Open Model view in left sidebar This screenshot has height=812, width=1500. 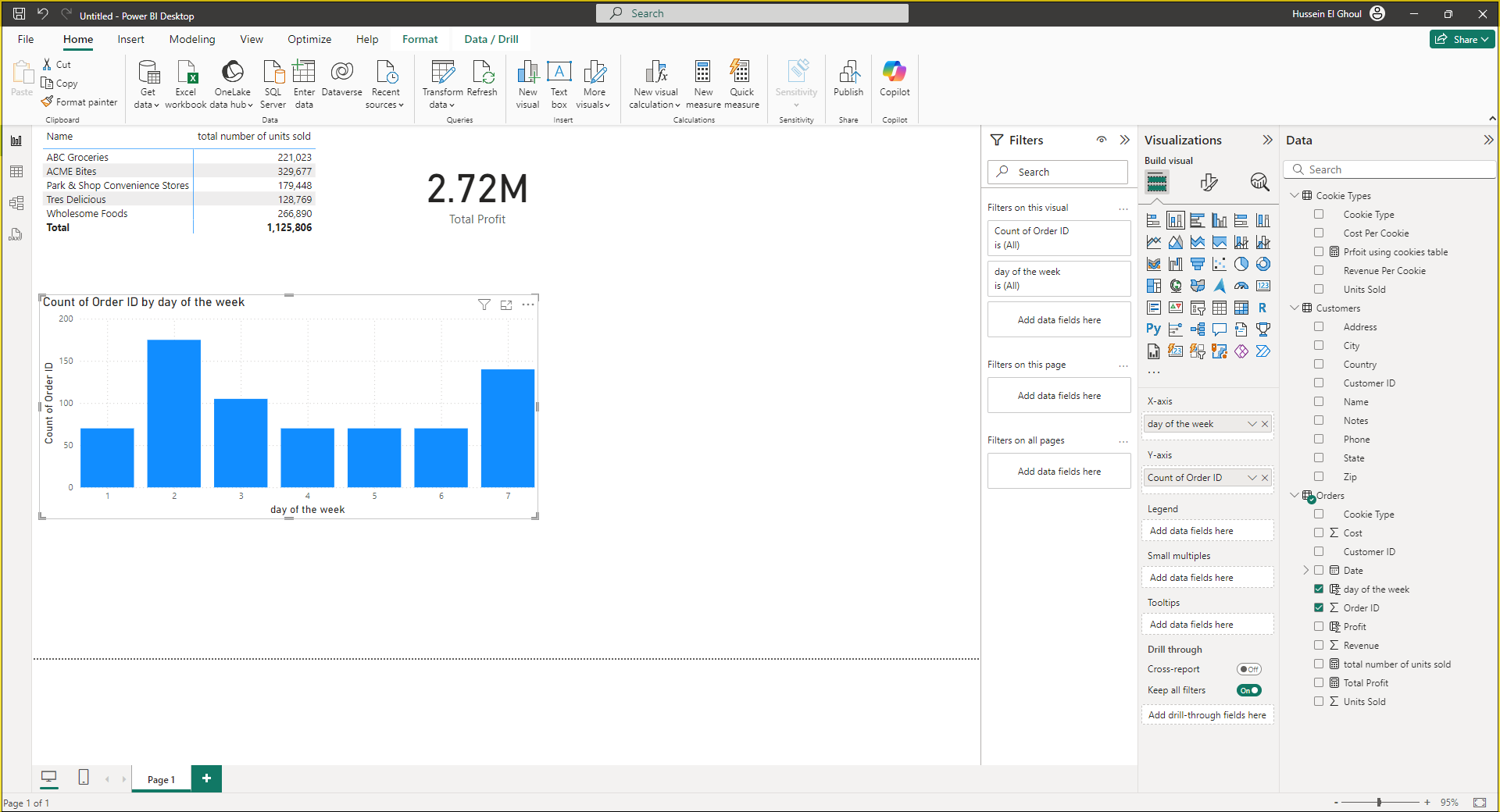16,203
